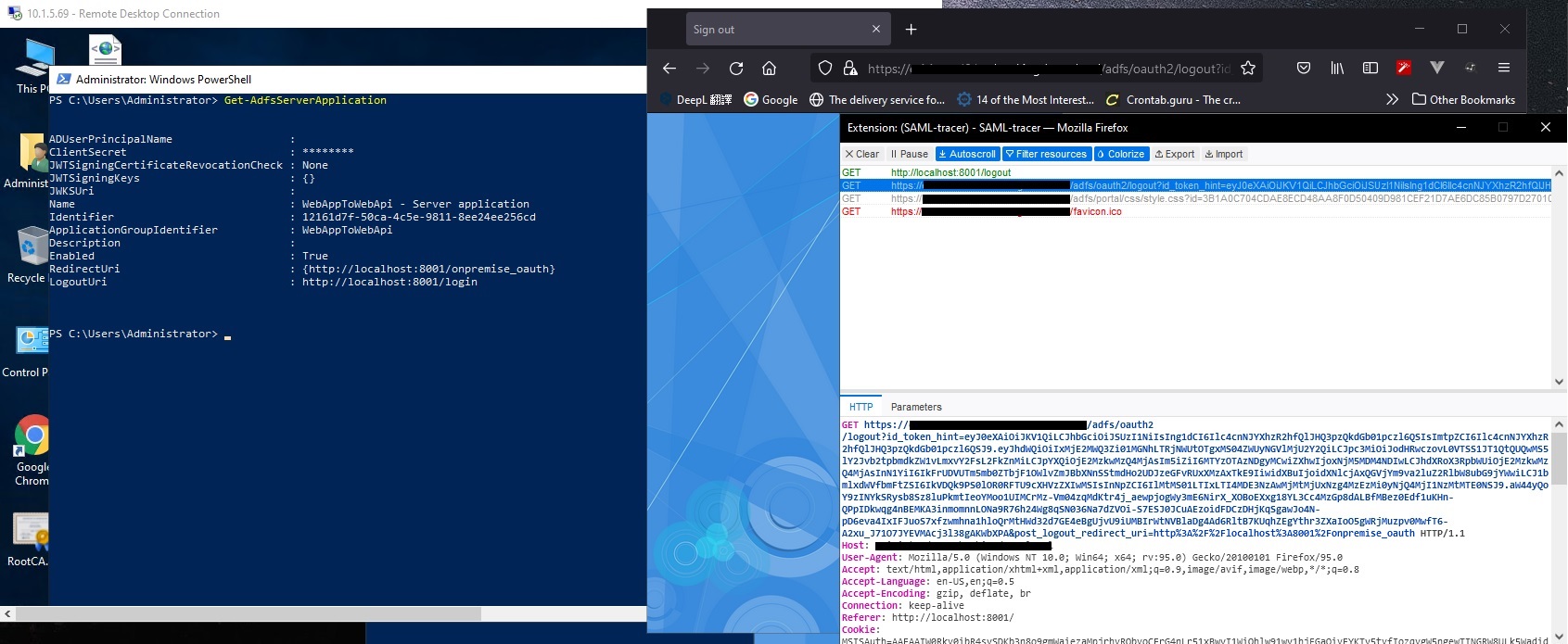Click User-Agent header line in HTTP pane
1568x644 pixels.
(1092, 557)
